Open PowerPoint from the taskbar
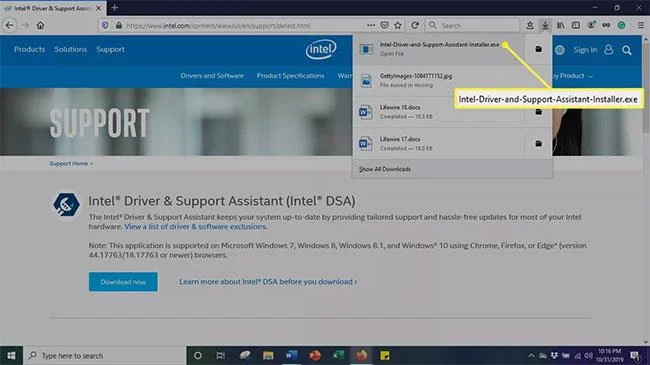Image resolution: width=650 pixels, height=365 pixels. coord(315,355)
